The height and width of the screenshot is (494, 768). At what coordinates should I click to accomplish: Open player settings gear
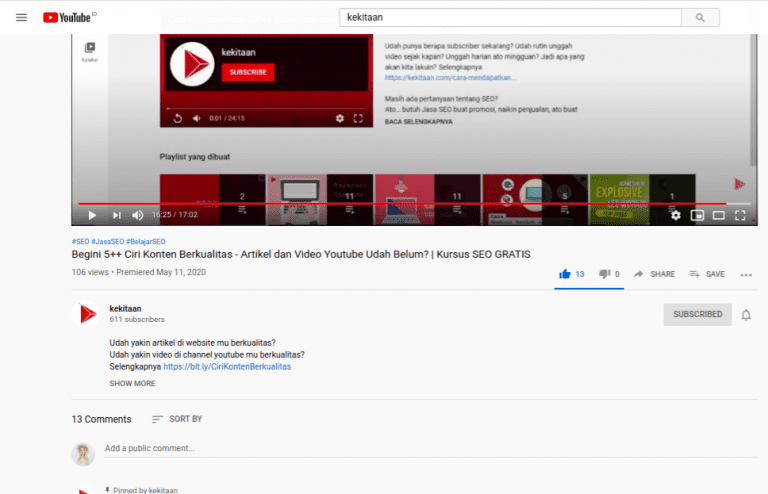click(x=675, y=215)
